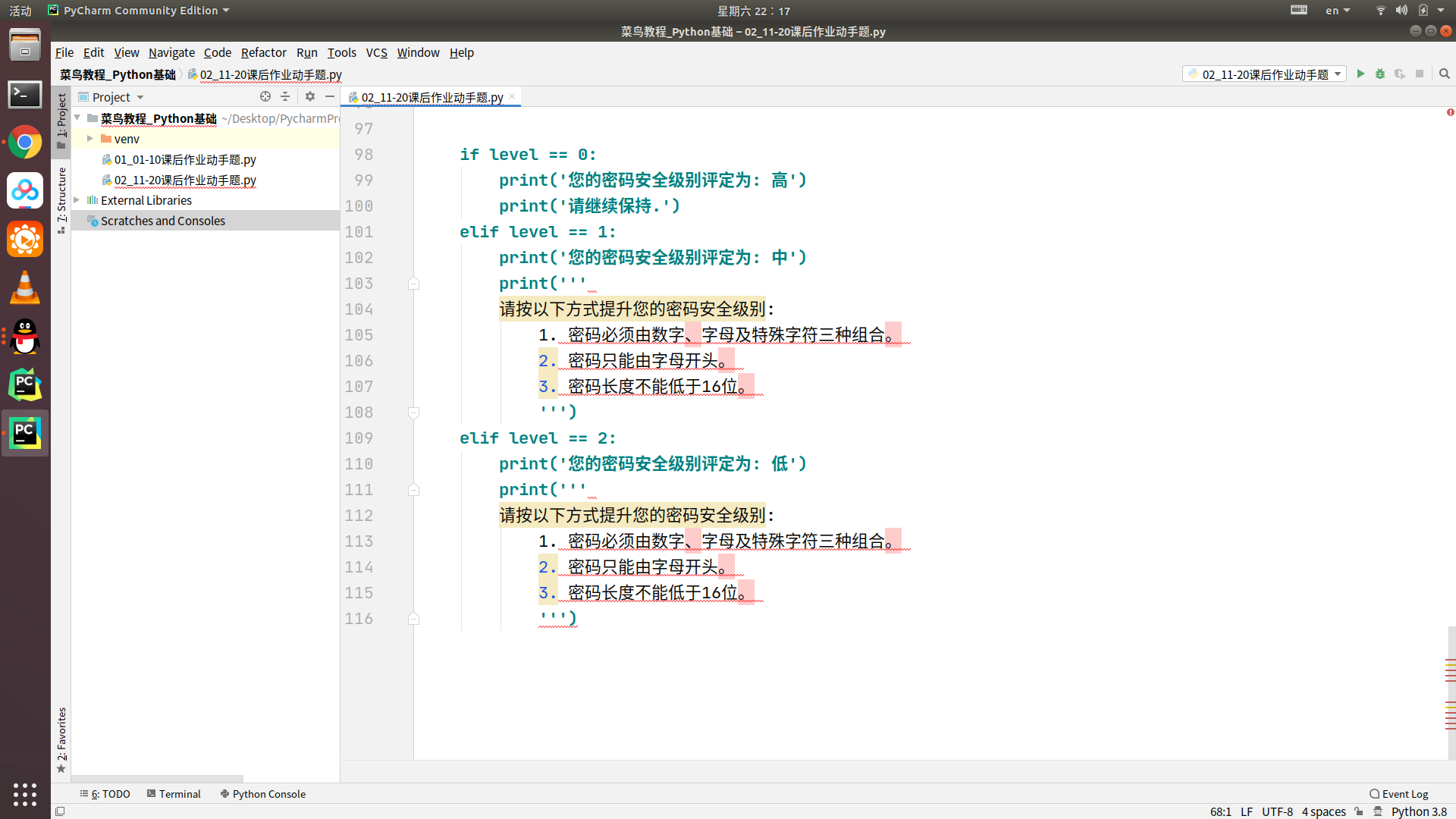Image resolution: width=1456 pixels, height=819 pixels.
Task: Show Applications grid in dock
Action: [x=25, y=794]
